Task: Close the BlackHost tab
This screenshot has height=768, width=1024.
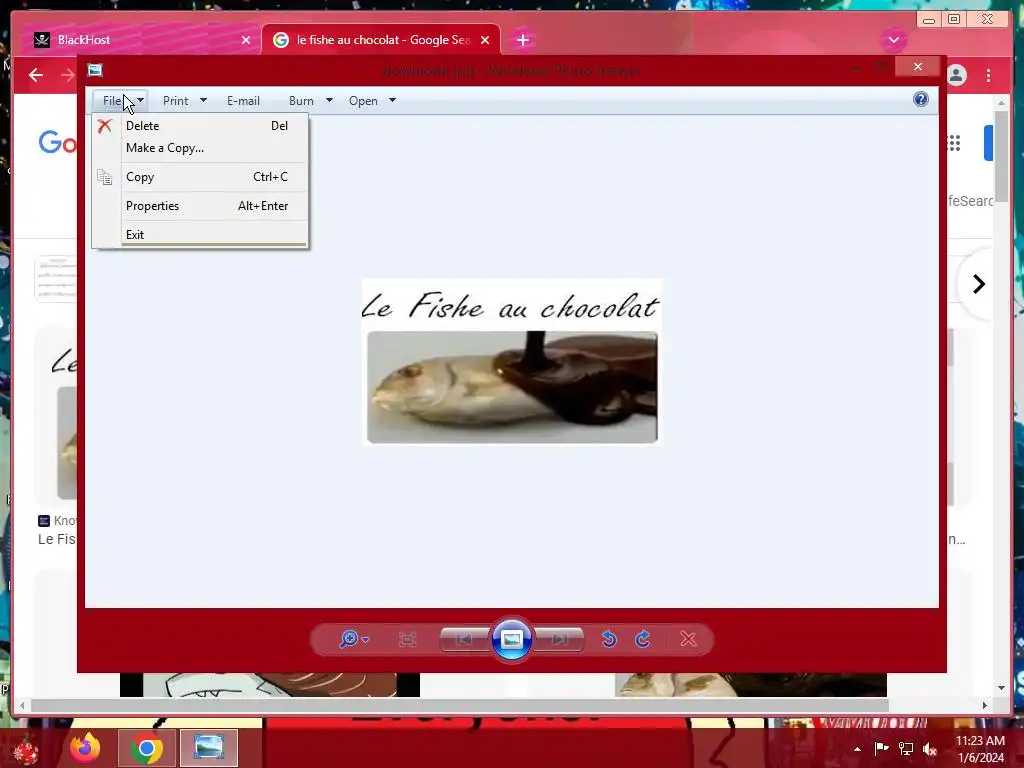Action: tap(246, 40)
